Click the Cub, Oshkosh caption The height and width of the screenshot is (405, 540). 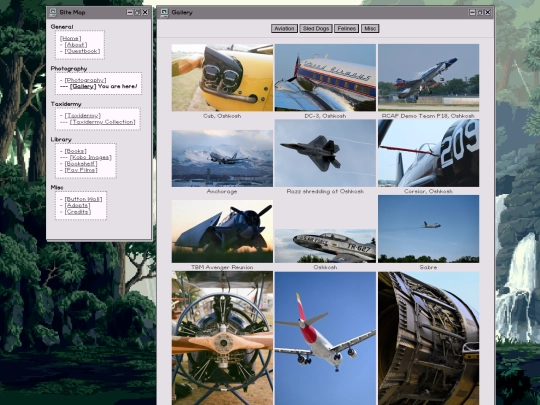point(222,116)
